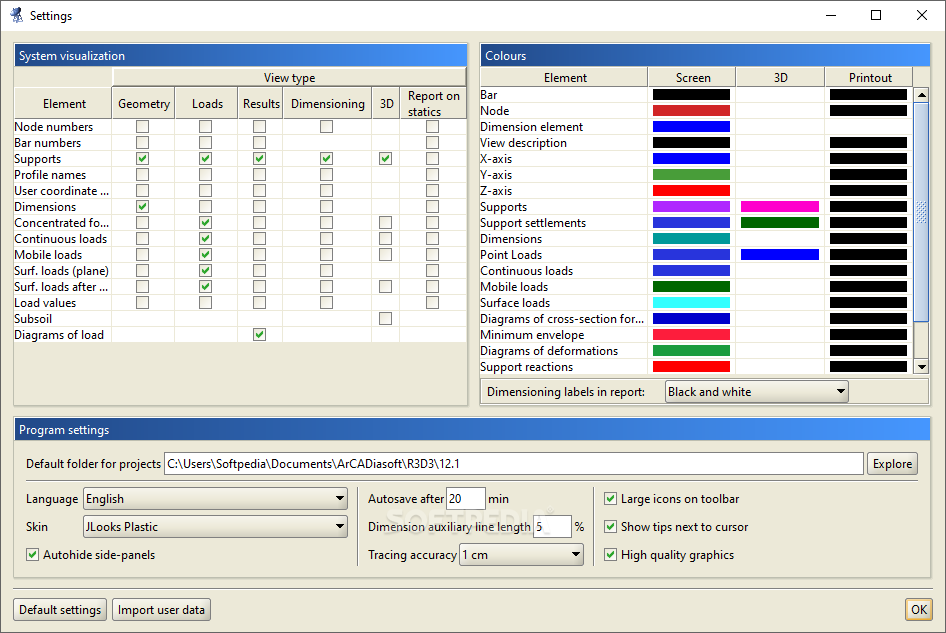Uncheck Dimensions in Geometry view
Screen dimensions: 946x633
coord(142,206)
